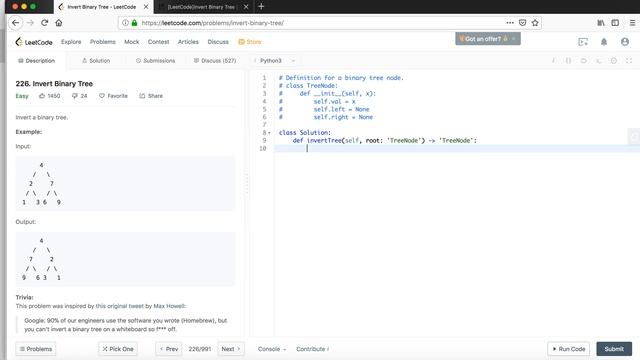Viewport: 640px width, 360px height.
Task: Click the '226. Invert Binary Tree' title
Action: tap(54, 84)
